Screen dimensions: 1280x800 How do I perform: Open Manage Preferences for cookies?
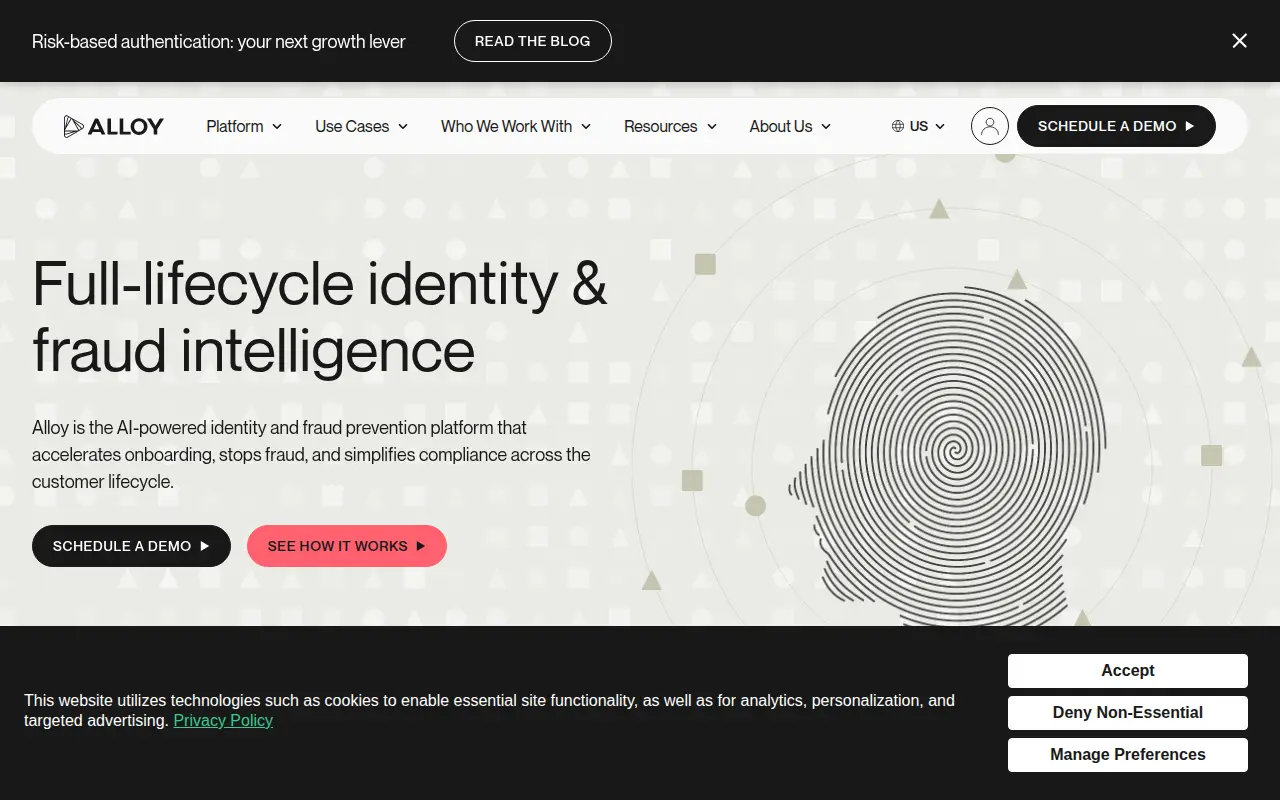click(x=1128, y=755)
